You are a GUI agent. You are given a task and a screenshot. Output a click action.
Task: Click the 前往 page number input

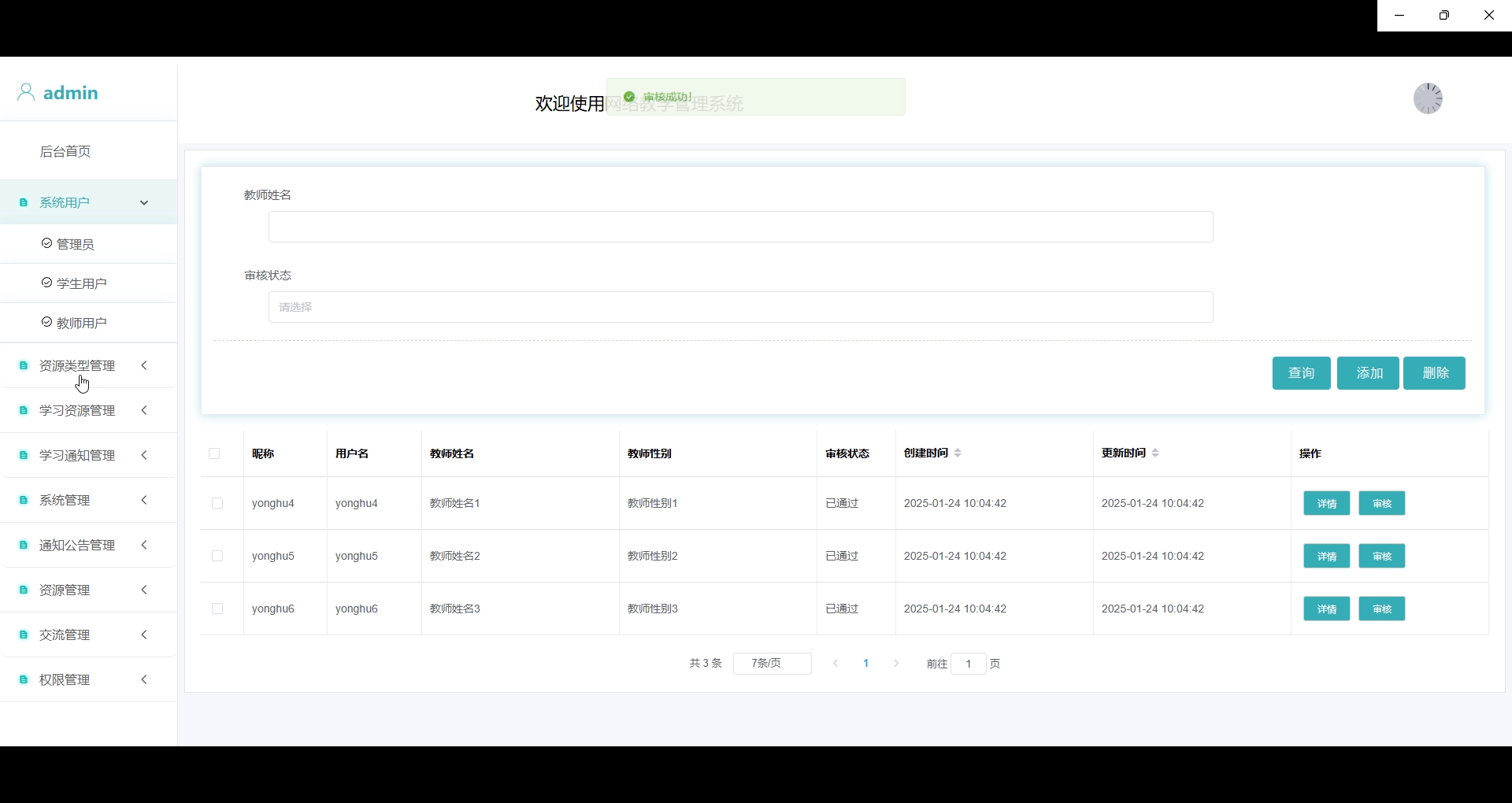coord(968,664)
